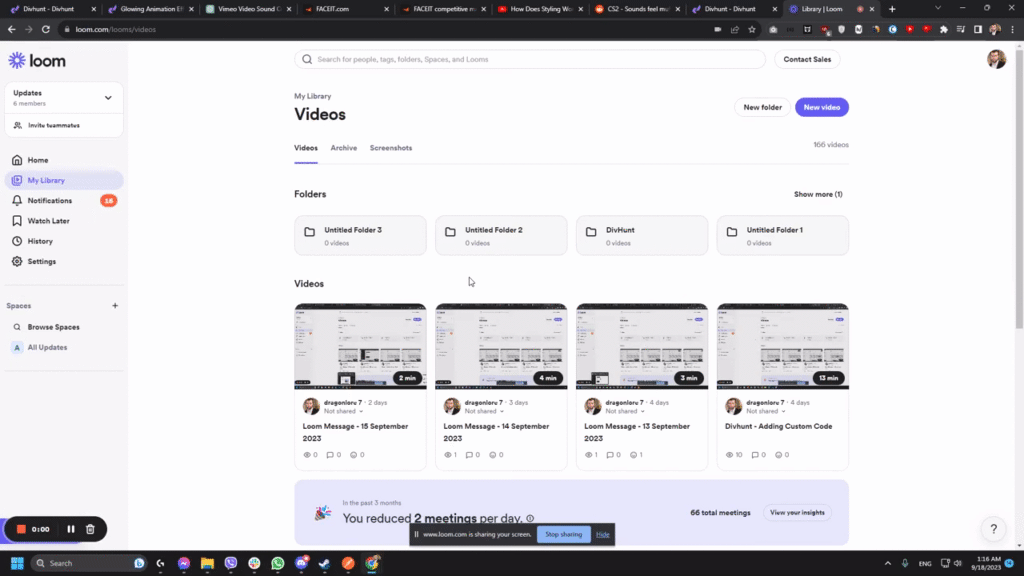Open a new browser tab
1024x576 pixels.
(x=892, y=9)
